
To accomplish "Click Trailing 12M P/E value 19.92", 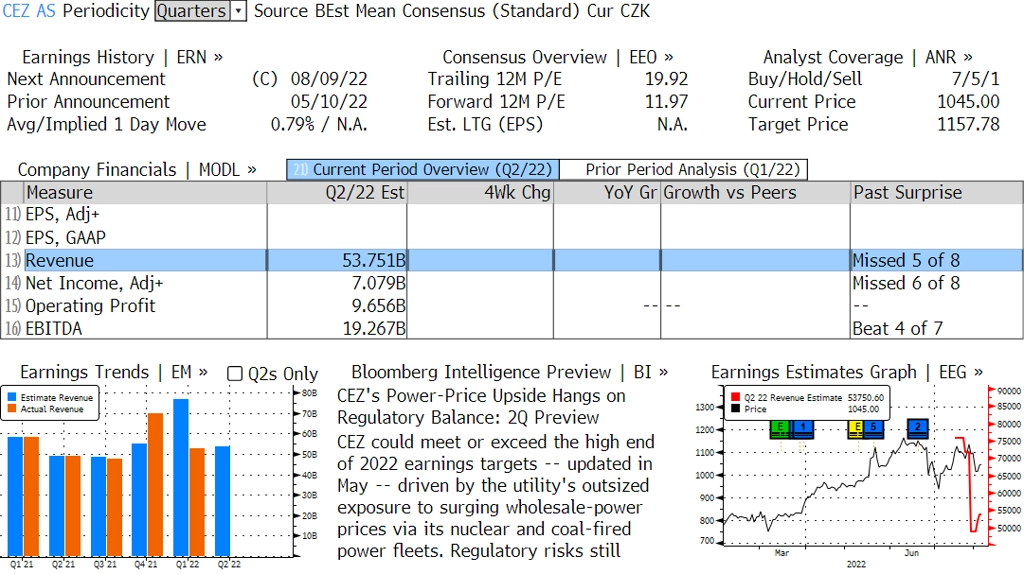I will pos(666,79).
